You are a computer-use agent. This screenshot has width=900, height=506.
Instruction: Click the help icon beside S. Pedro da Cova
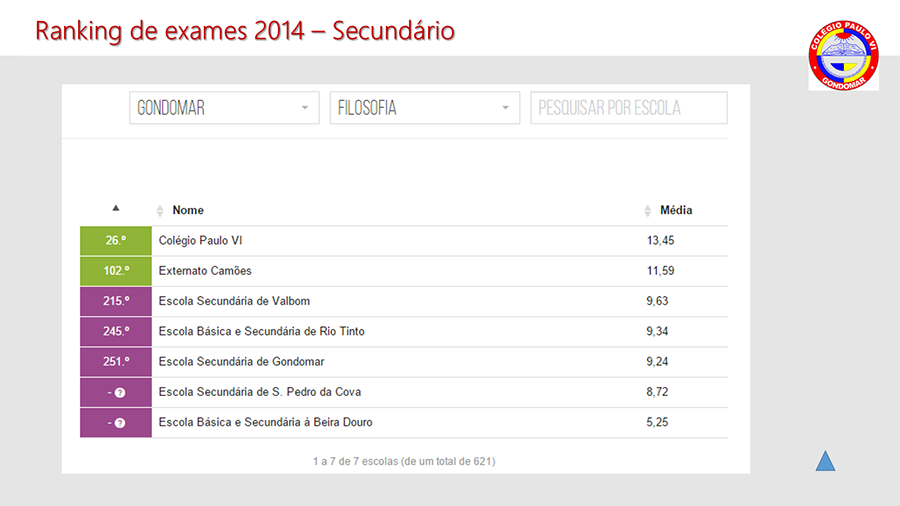120,392
